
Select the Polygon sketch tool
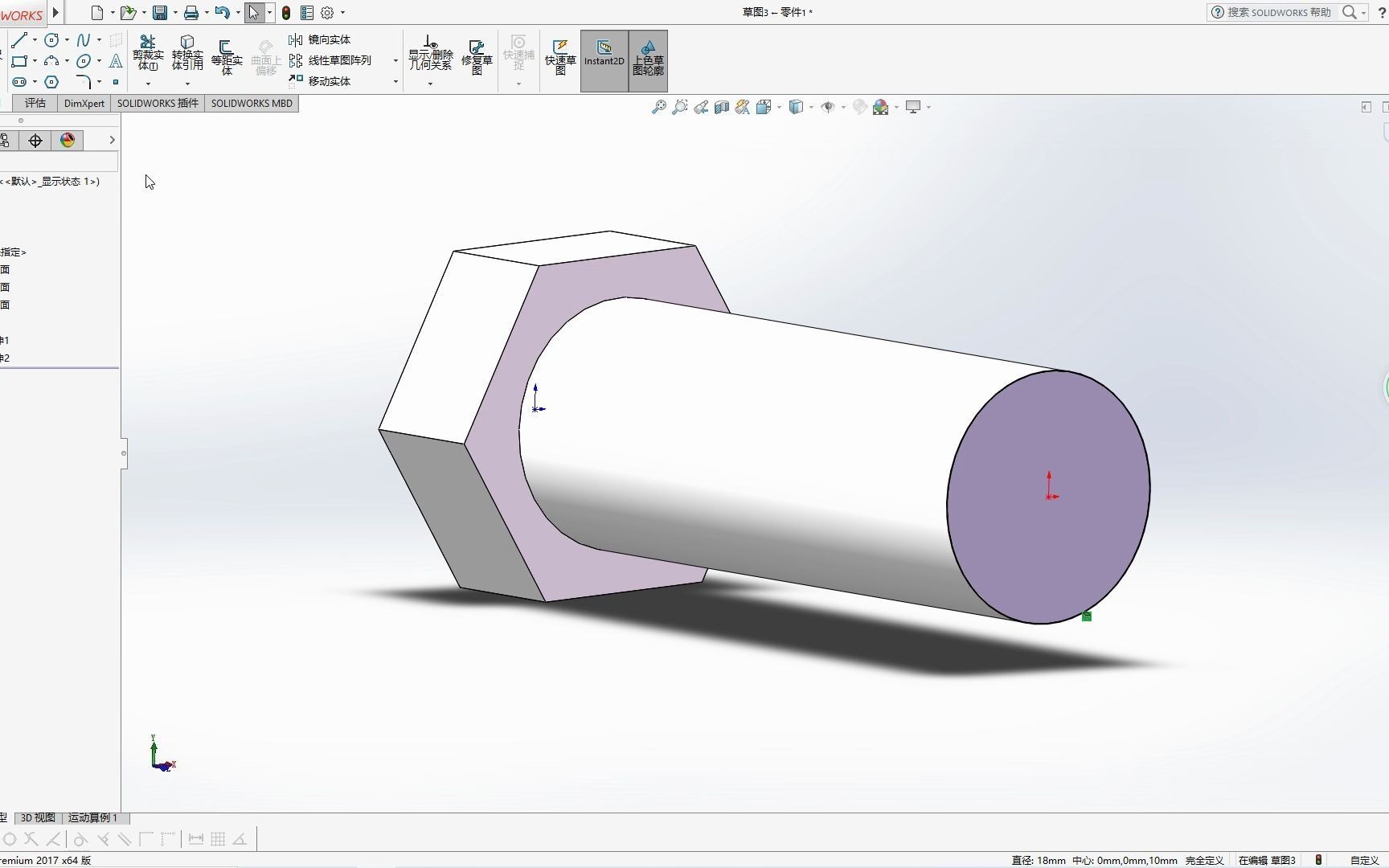51,81
